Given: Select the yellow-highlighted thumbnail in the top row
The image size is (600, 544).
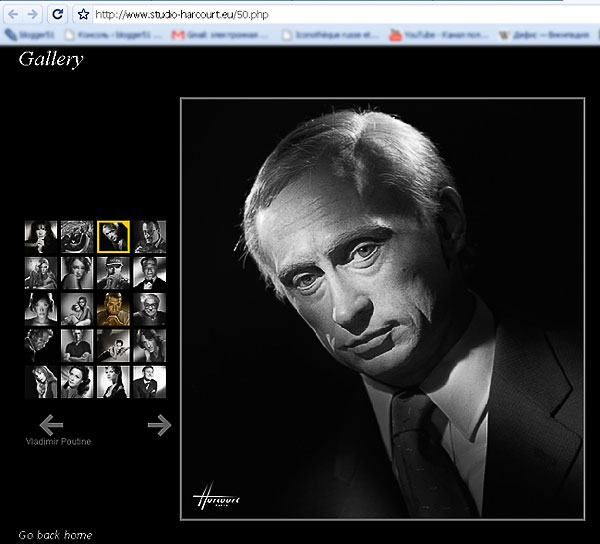Looking at the screenshot, I should (113, 237).
